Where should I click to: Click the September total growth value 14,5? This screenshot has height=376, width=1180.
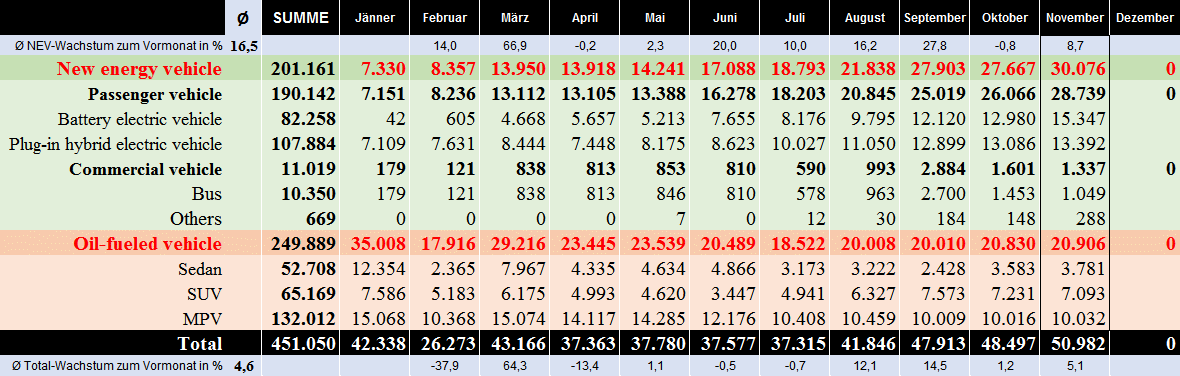pyautogui.click(x=934, y=366)
